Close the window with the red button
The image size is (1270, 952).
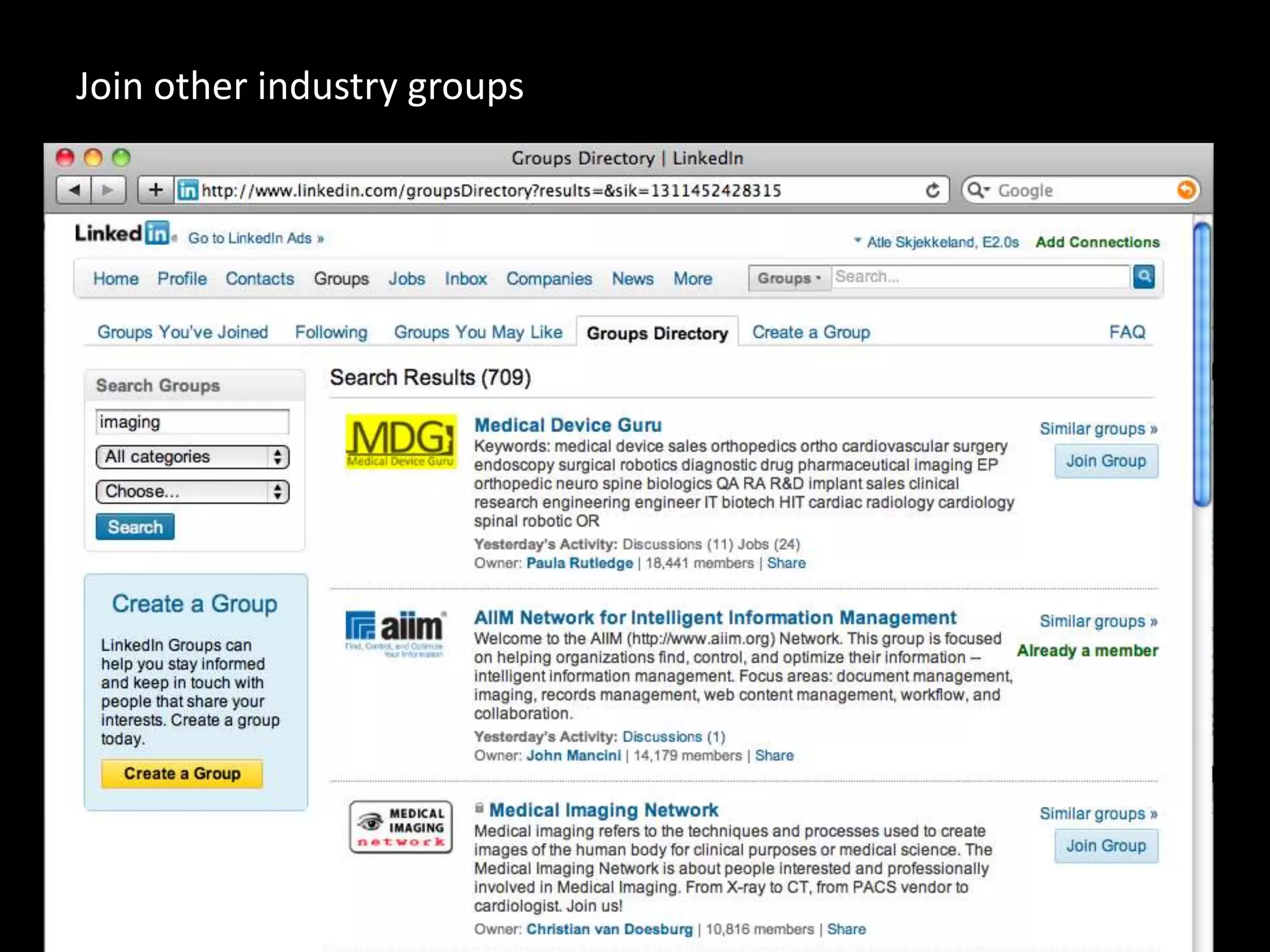click(x=65, y=157)
